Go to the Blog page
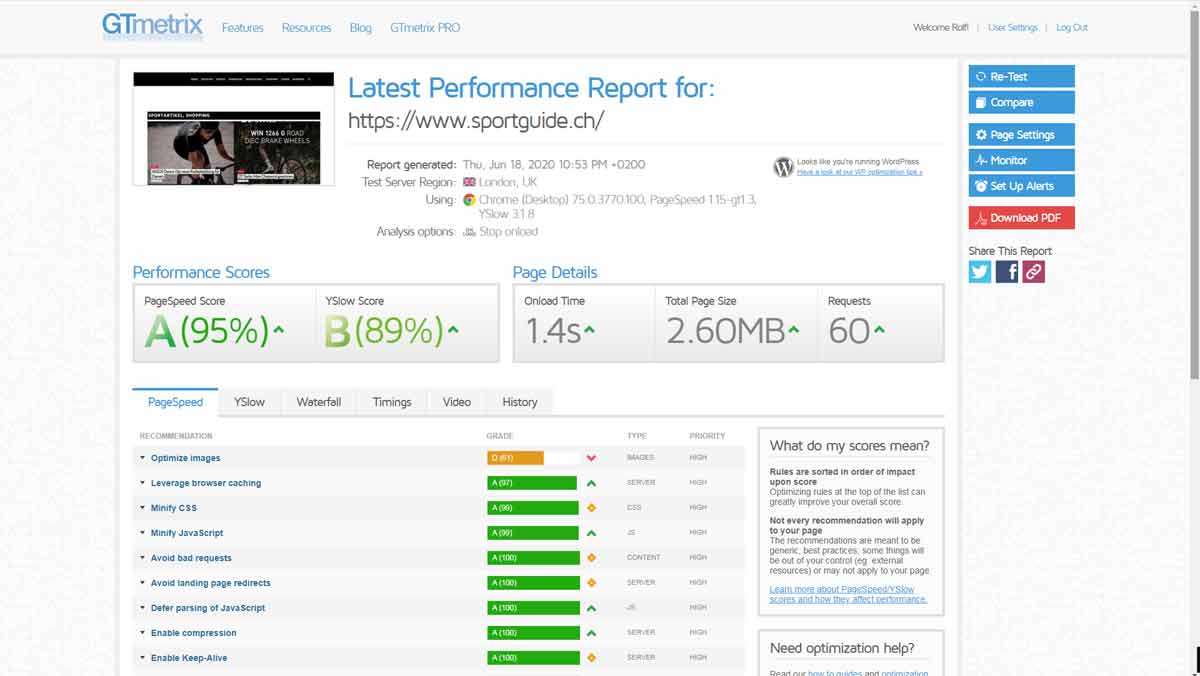Viewport: 1200px width, 676px height. tap(361, 28)
